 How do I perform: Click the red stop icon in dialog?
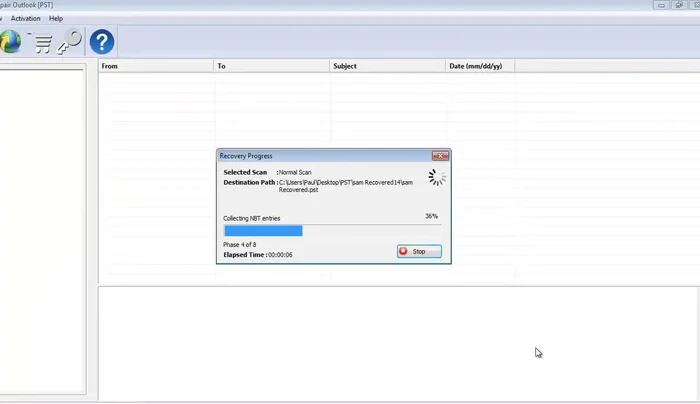pyautogui.click(x=405, y=251)
